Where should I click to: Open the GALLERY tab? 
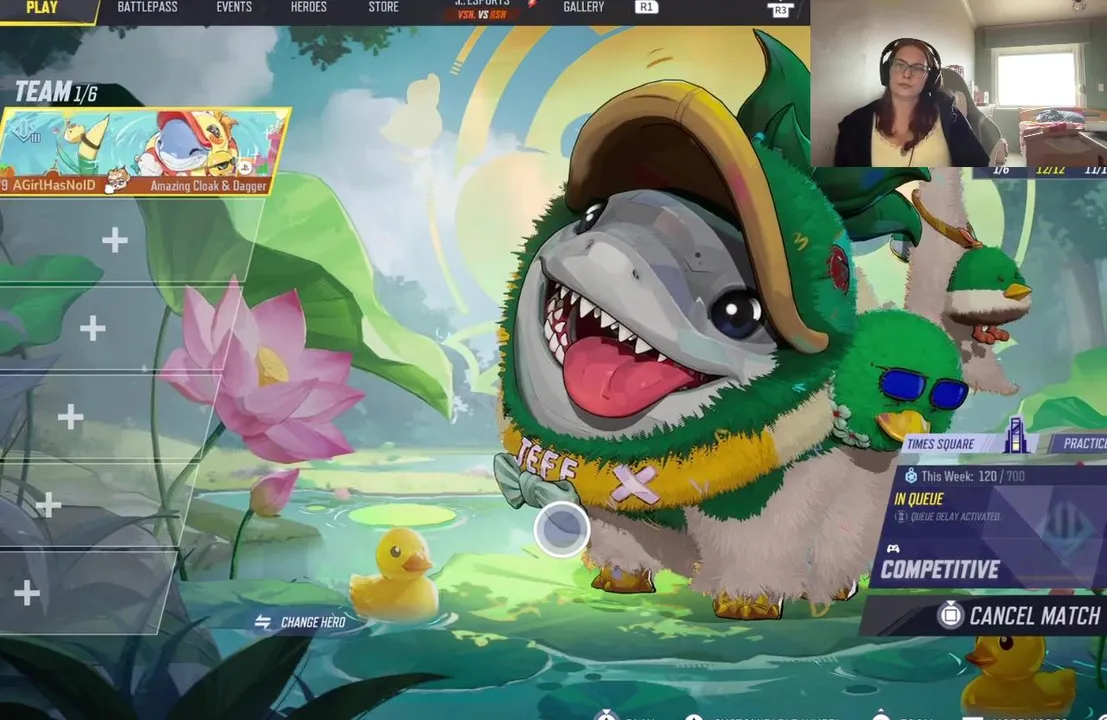[583, 7]
